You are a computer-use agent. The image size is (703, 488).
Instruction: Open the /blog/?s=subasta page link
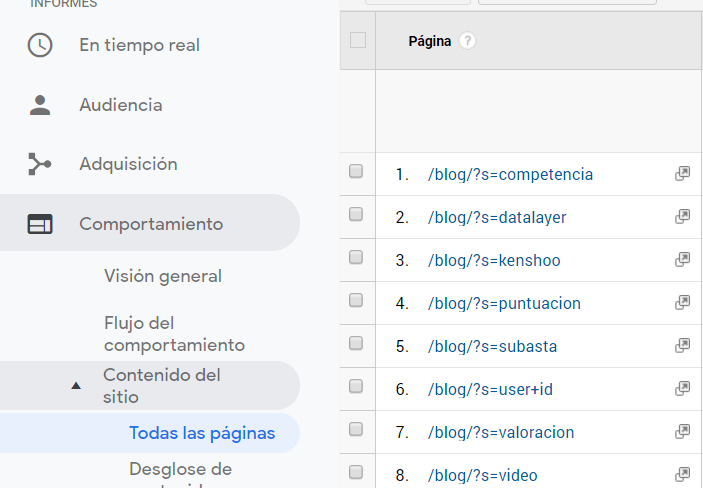492,346
